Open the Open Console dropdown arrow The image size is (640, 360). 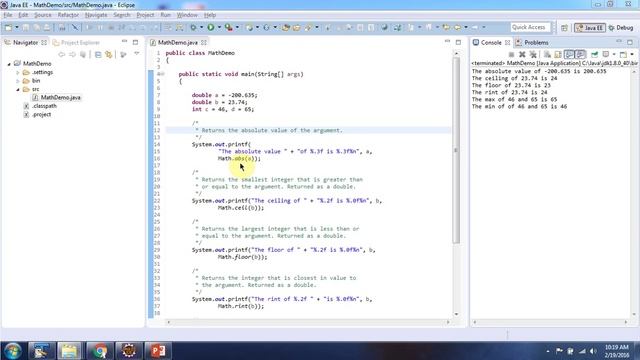(x=632, y=54)
